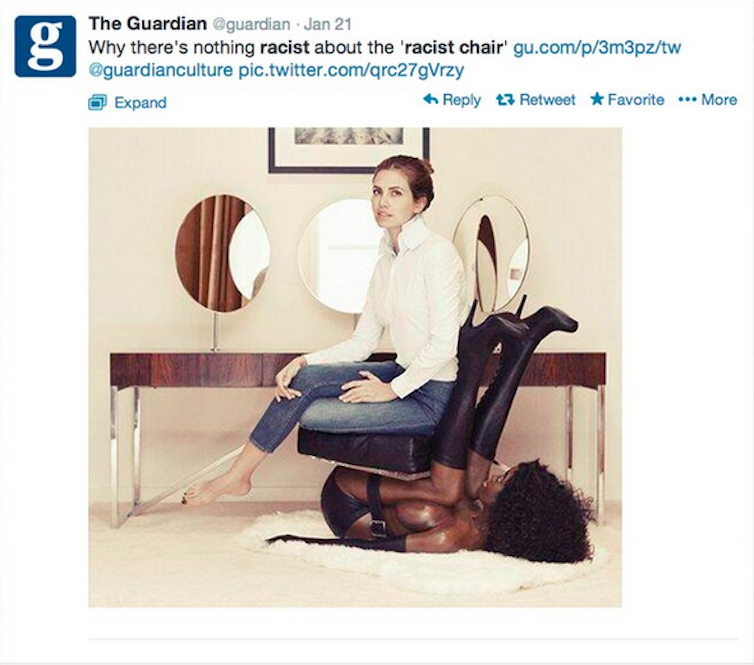Image resolution: width=754 pixels, height=665 pixels.
Task: Open the pic.twitter.com/qrc27gVrzy link
Action: click(352, 70)
